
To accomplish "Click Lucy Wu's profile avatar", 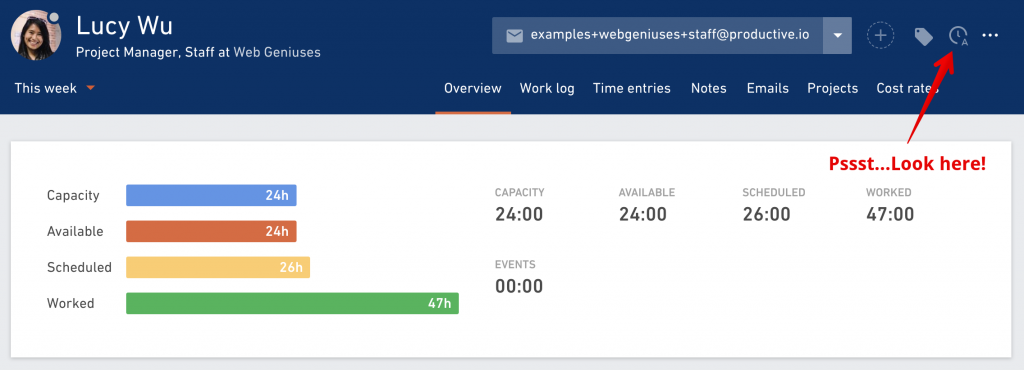I will click(x=36, y=35).
